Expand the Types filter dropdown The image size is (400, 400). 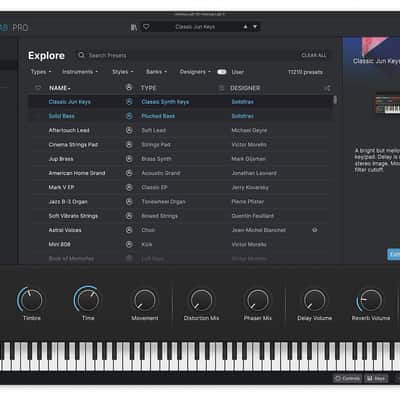point(41,72)
